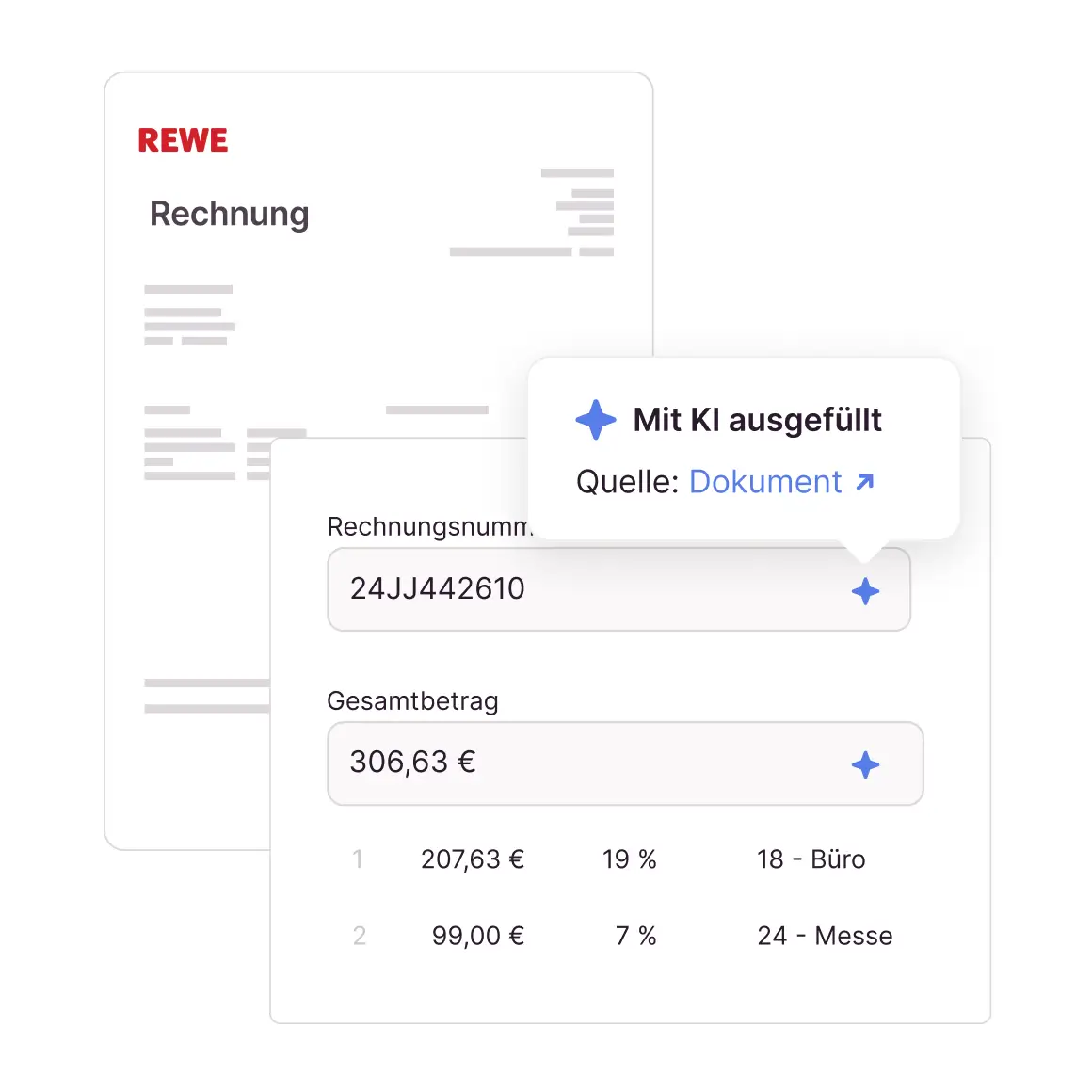Focus the Gesamtbetrag field showing 306,63 €
The width and height of the screenshot is (1092, 1092).
(x=584, y=763)
